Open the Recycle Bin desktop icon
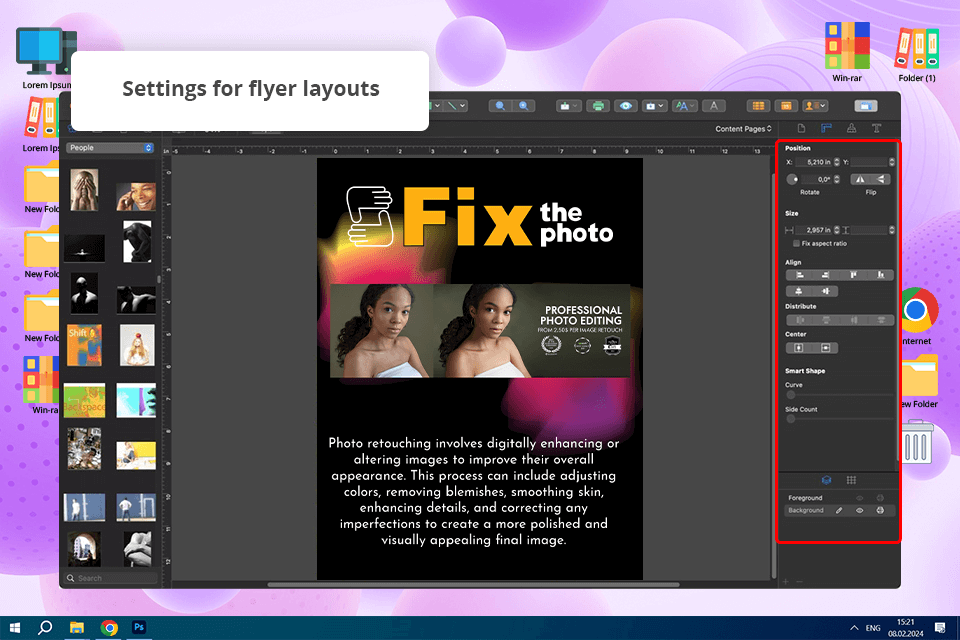The height and width of the screenshot is (640, 960). (917, 442)
